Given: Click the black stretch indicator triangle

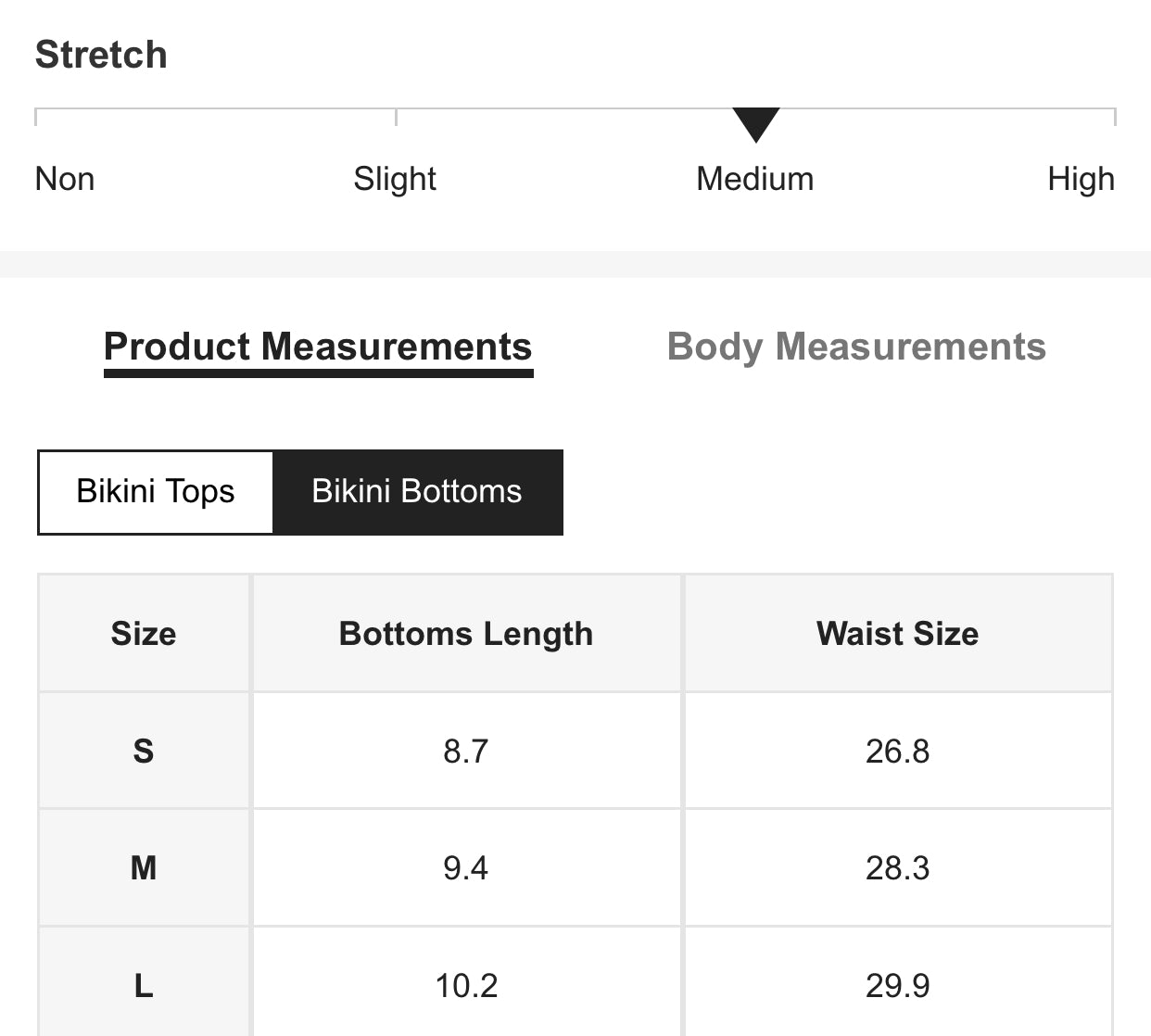Looking at the screenshot, I should click(x=755, y=123).
